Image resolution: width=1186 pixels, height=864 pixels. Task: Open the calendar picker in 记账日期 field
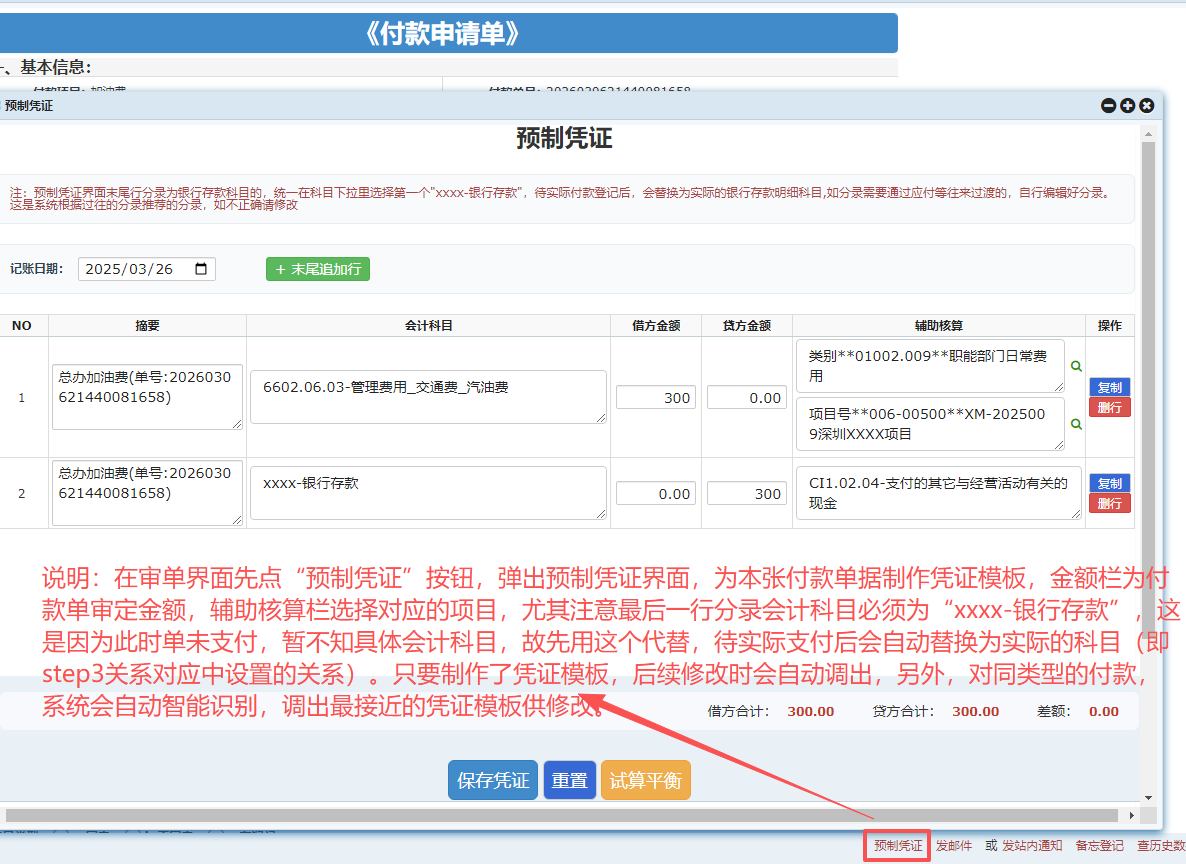[202, 269]
